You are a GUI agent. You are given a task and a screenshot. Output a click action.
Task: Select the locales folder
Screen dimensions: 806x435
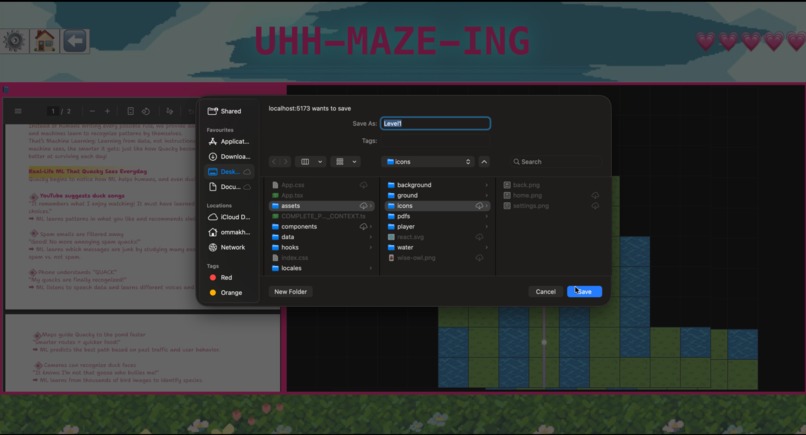tap(321, 268)
